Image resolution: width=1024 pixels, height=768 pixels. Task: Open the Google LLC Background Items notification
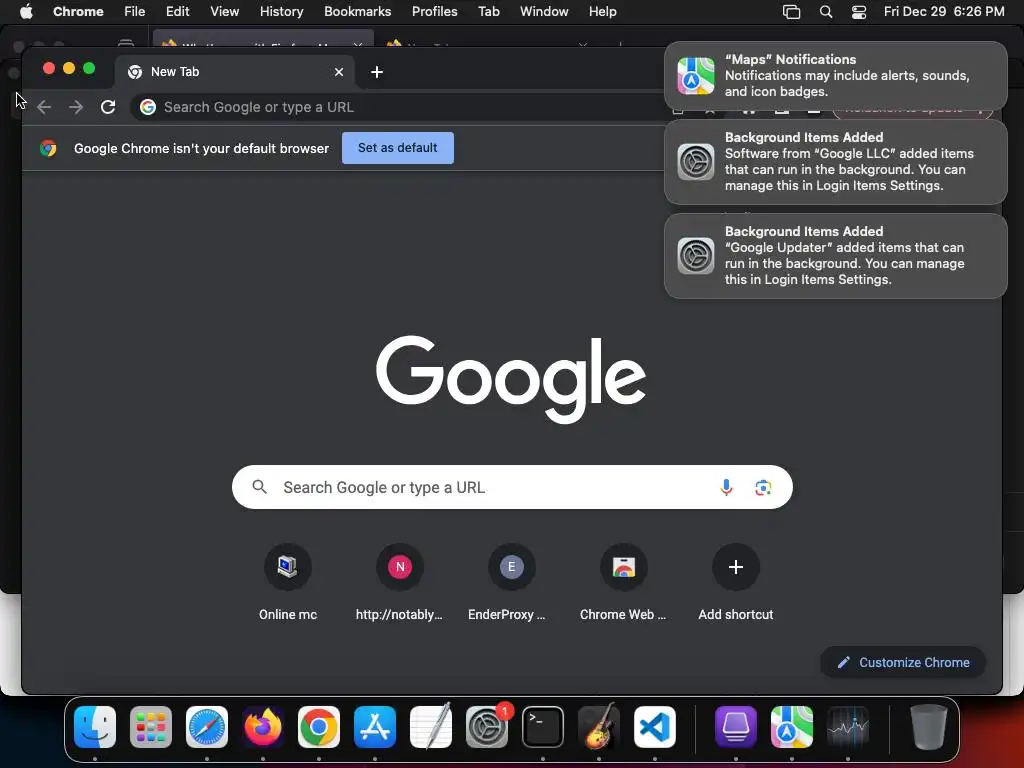point(836,162)
